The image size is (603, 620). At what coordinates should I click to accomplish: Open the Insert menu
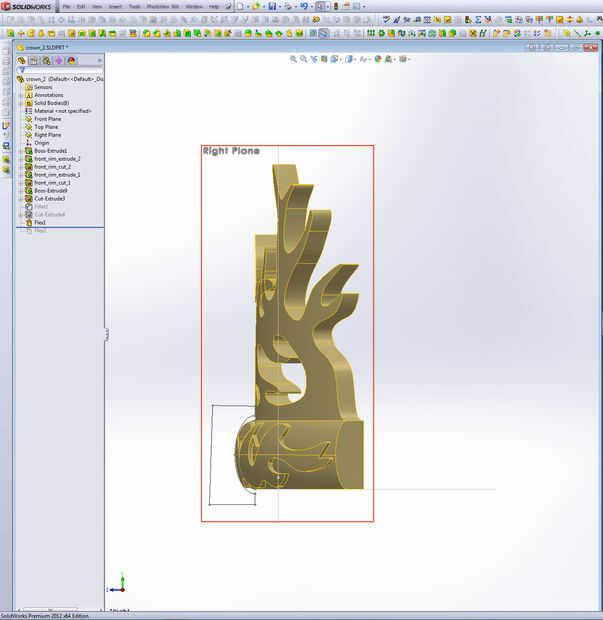(x=115, y=7)
